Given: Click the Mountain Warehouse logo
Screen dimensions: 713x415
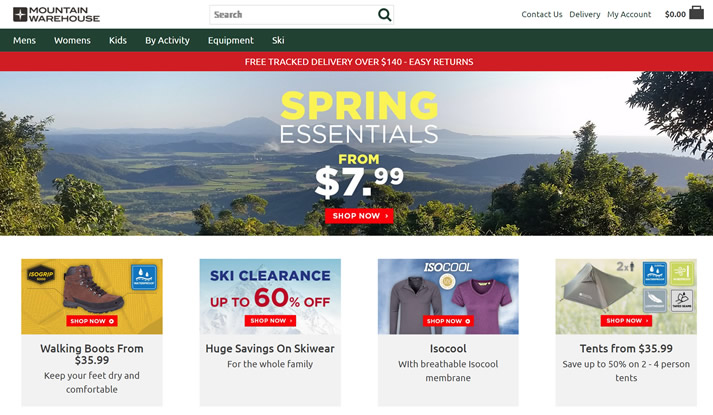Looking at the screenshot, I should coord(57,14).
